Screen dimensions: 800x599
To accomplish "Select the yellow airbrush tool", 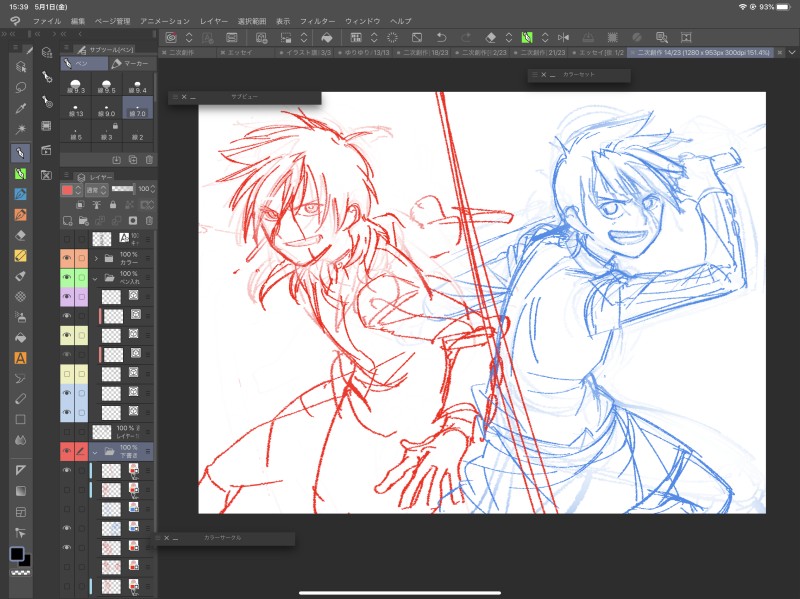I will (20, 256).
